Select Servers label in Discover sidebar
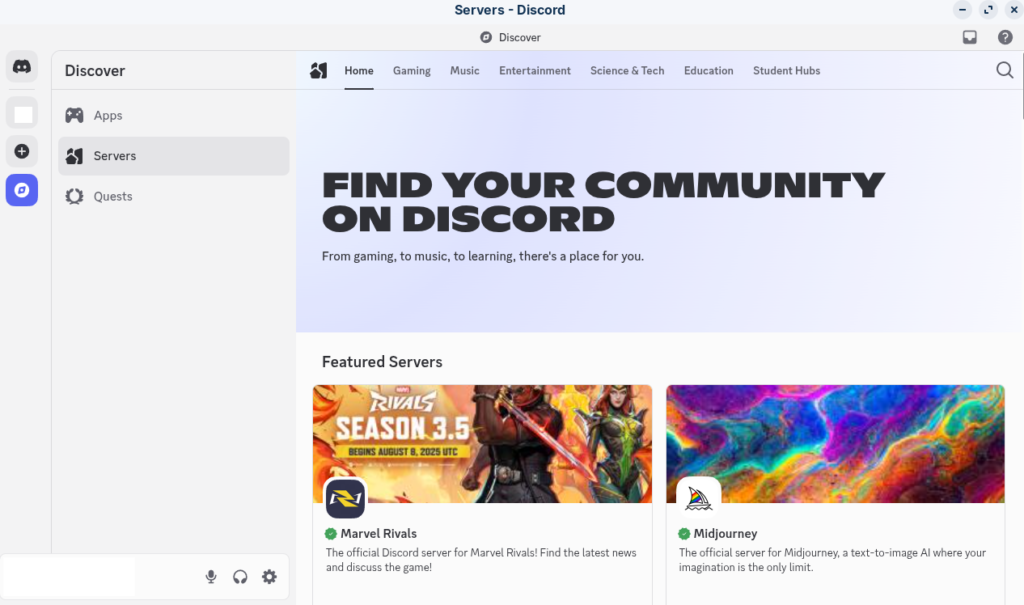Screen dimensions: 1024x605 (x=115, y=156)
